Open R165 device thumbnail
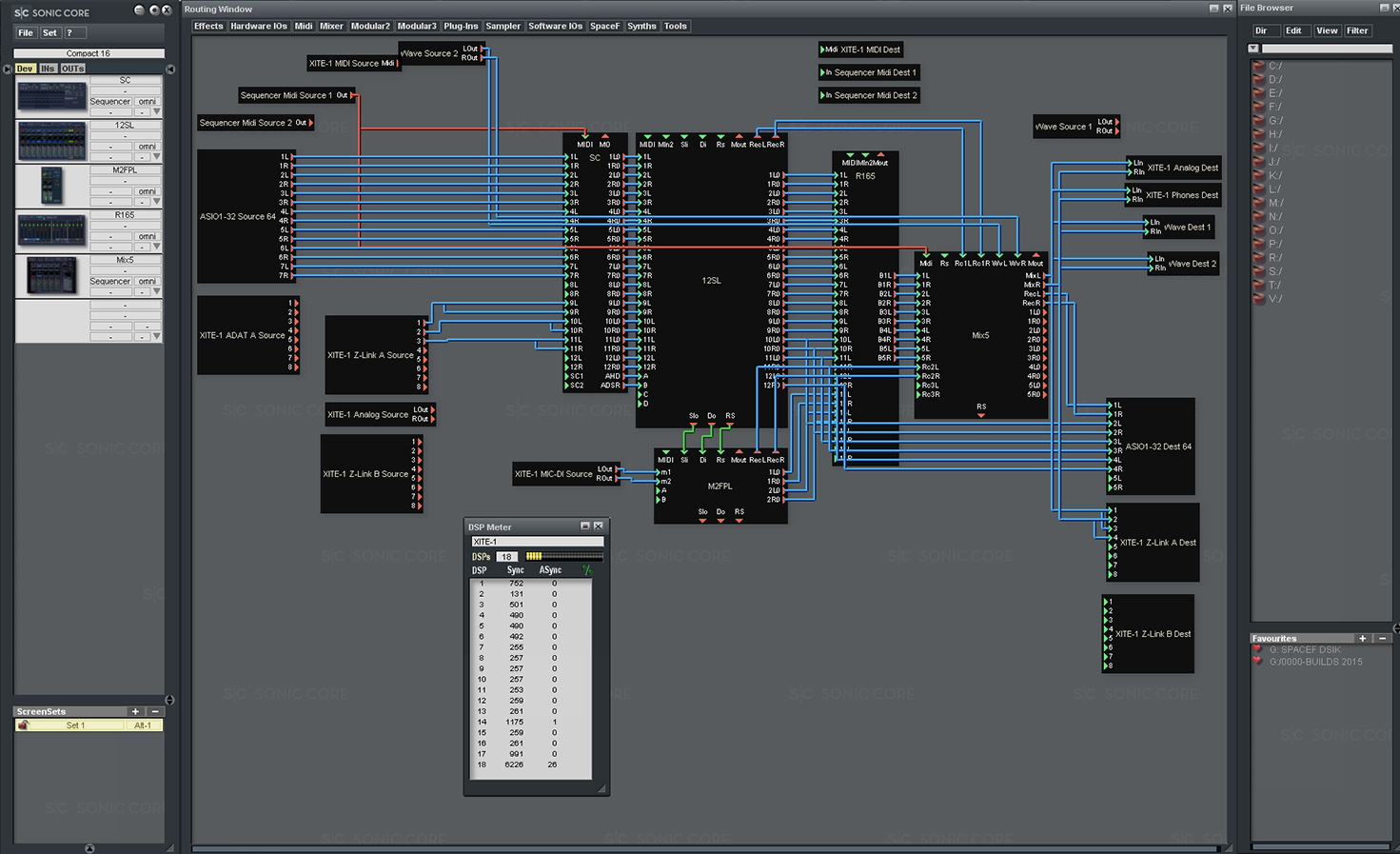1400x854 pixels. pyautogui.click(x=51, y=230)
